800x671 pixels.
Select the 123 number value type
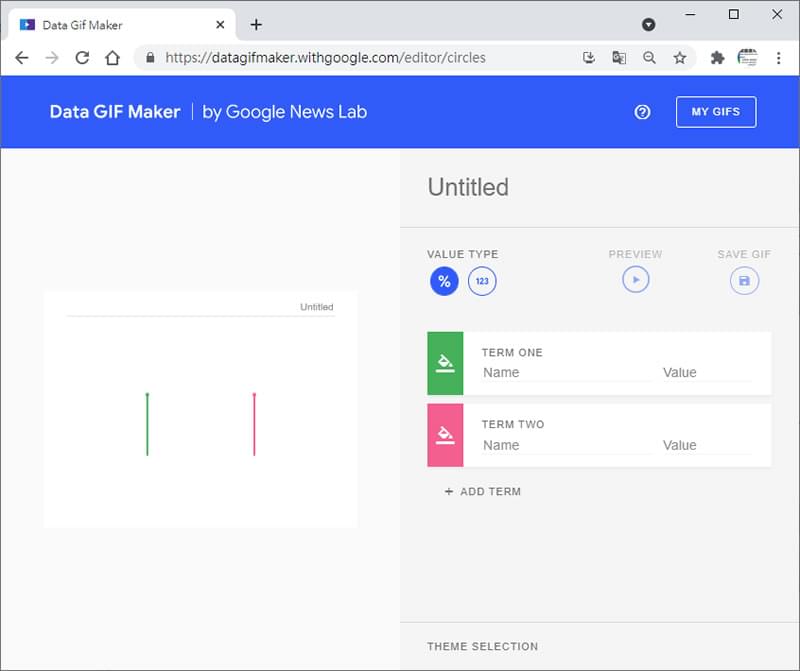(x=482, y=281)
